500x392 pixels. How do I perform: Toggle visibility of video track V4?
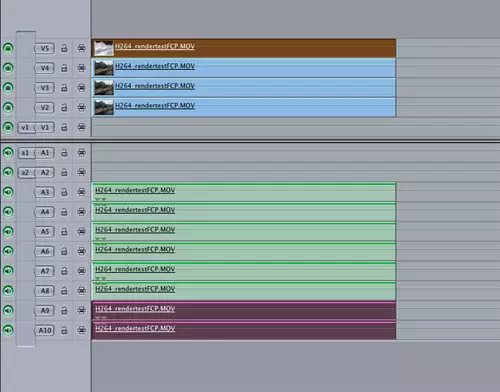coord(8,68)
